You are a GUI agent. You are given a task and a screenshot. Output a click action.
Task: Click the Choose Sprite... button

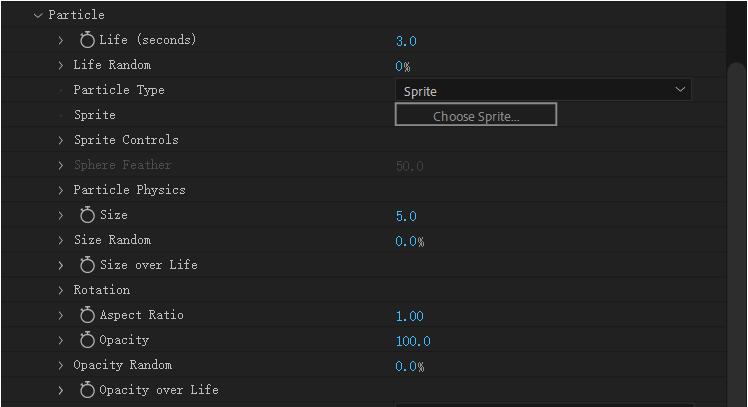coord(476,116)
